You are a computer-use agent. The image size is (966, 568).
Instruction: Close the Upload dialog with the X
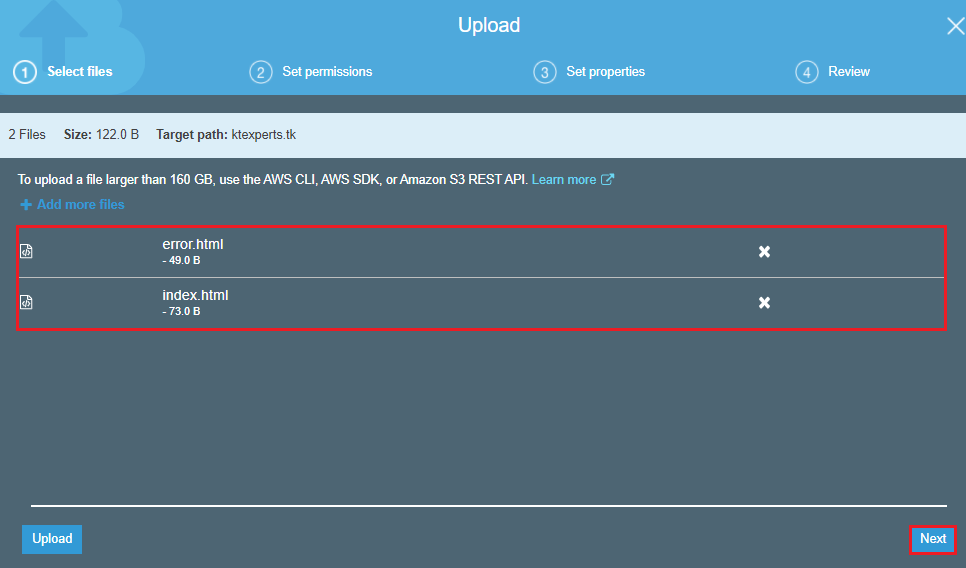(956, 26)
